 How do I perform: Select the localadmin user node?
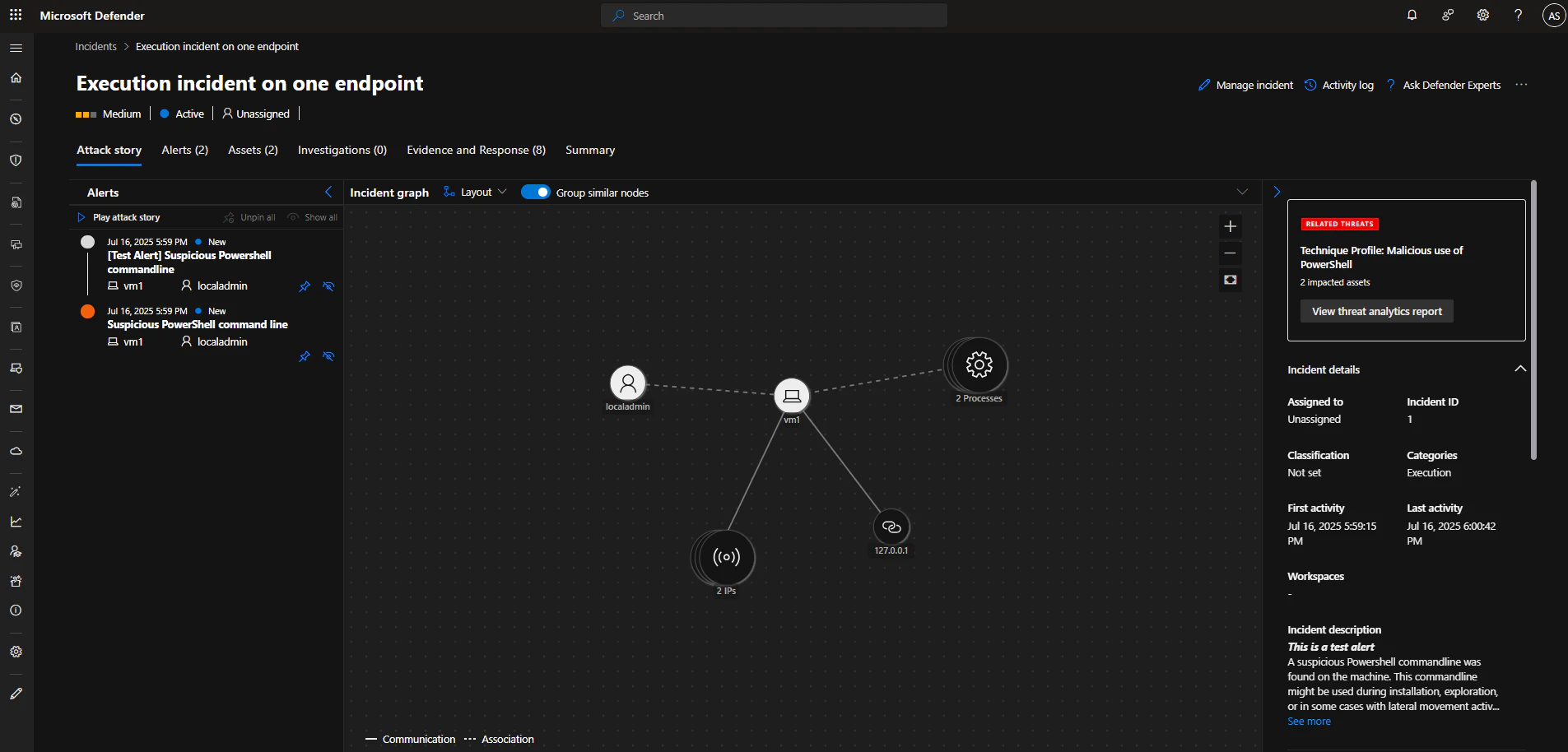click(x=628, y=383)
